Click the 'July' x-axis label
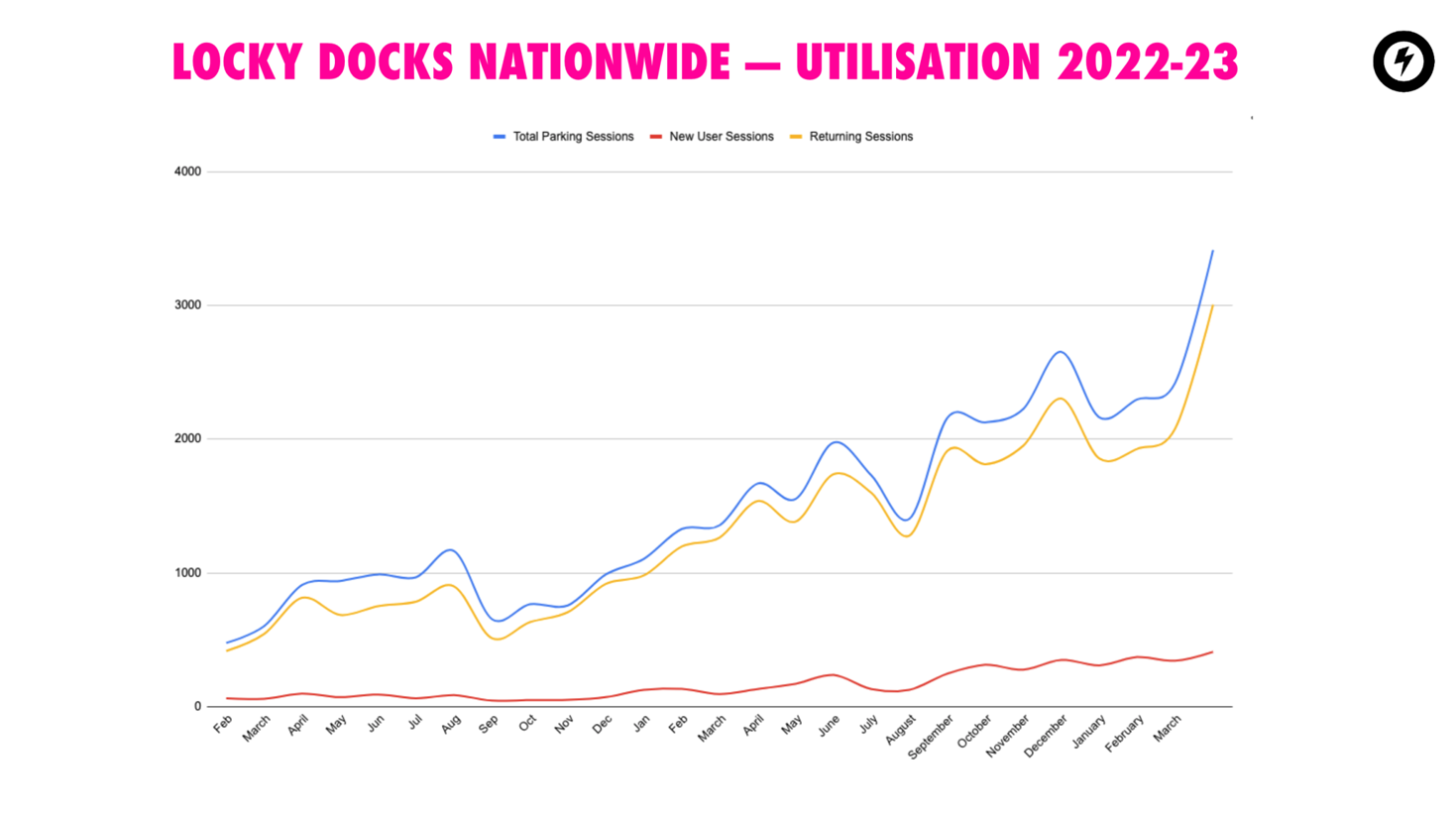Screen dimensions: 1456x820 [x=869, y=724]
